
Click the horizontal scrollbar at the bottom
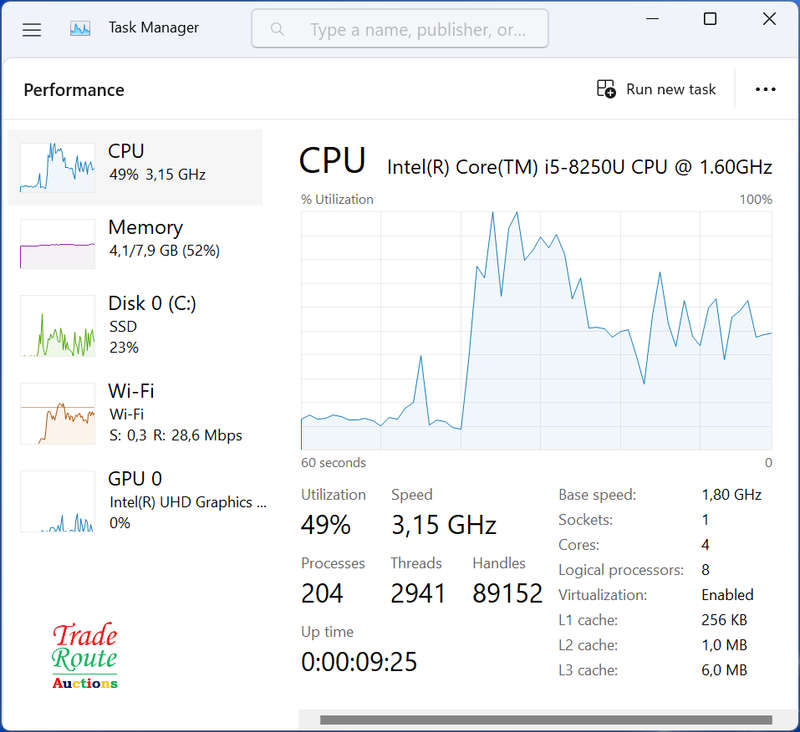[545, 720]
